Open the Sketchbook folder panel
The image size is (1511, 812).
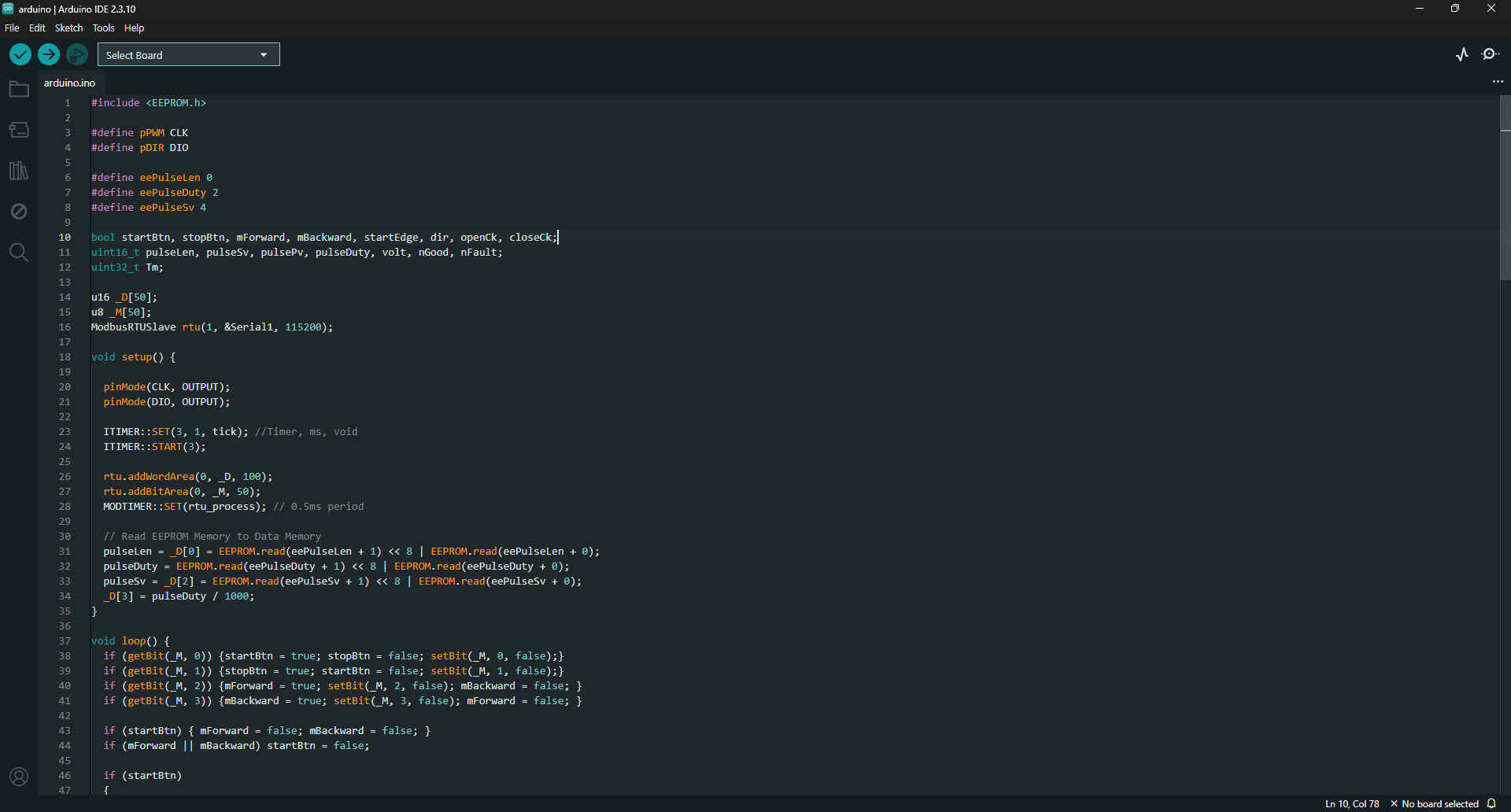coord(19,89)
